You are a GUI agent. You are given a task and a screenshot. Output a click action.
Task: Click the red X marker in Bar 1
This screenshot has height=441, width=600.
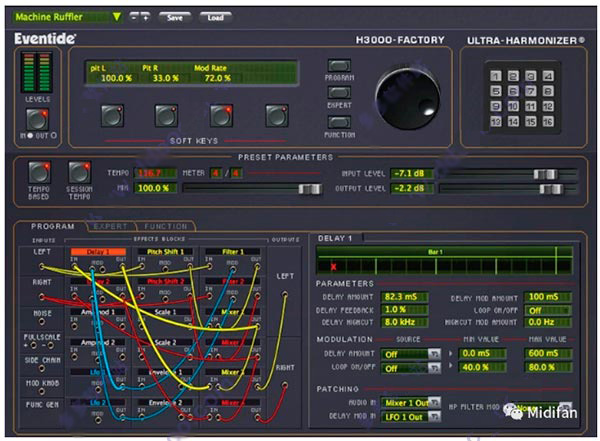333,267
